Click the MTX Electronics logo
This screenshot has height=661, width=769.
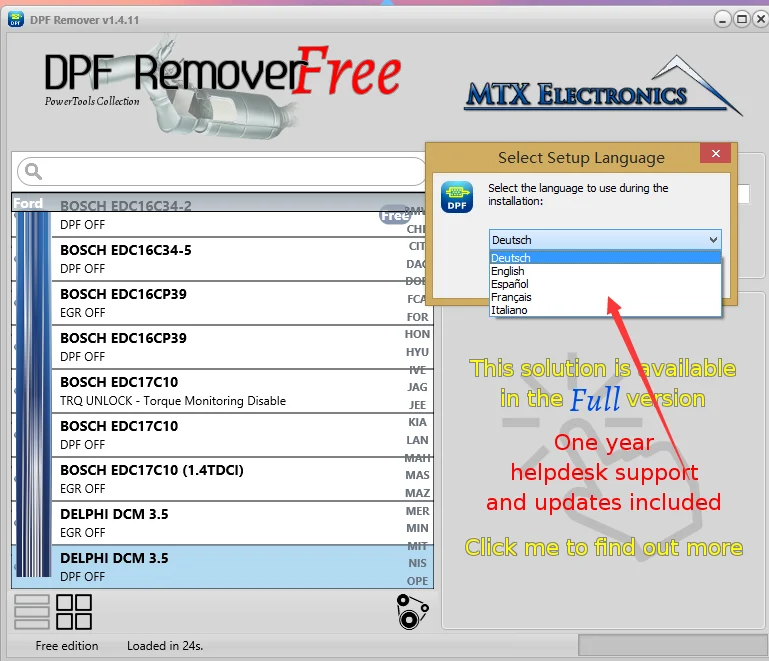click(603, 86)
